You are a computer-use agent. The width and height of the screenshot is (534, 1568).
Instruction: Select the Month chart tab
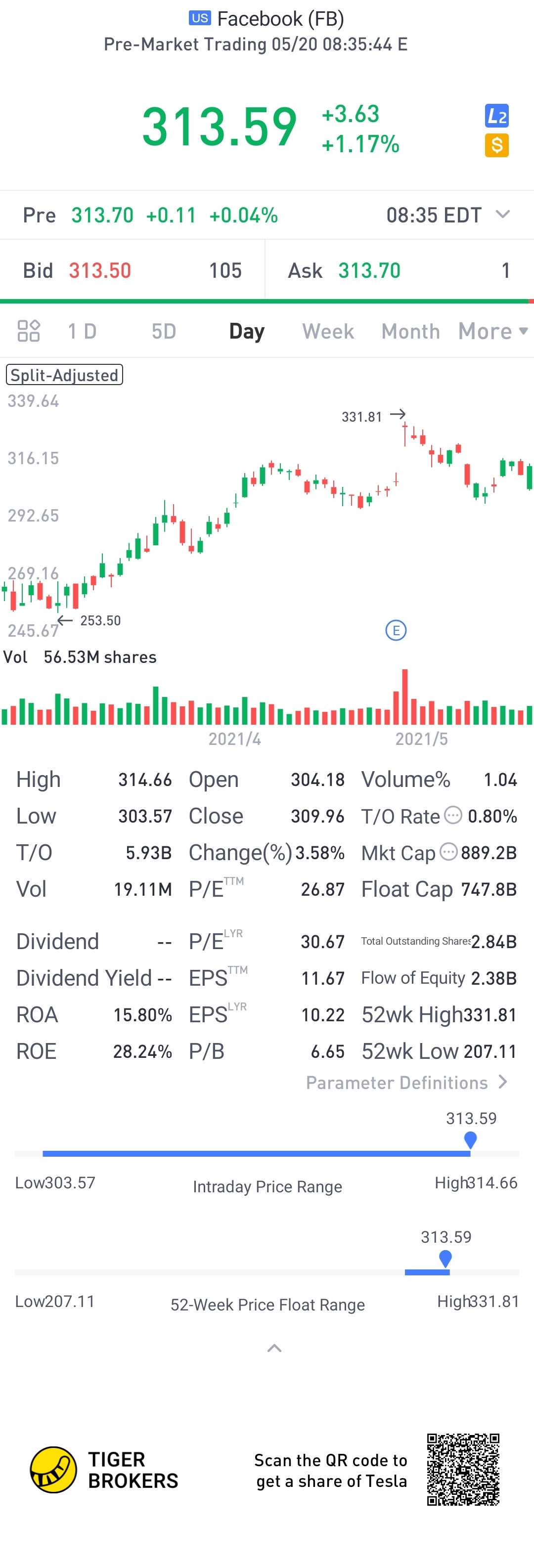click(x=410, y=331)
